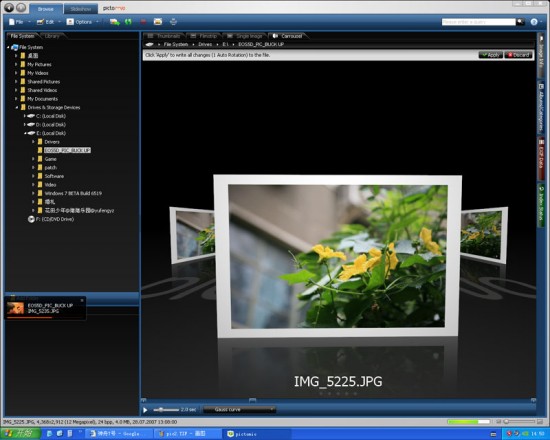This screenshot has height=440, width=550.
Task: Open the Index Status side panel
Action: (x=541, y=205)
